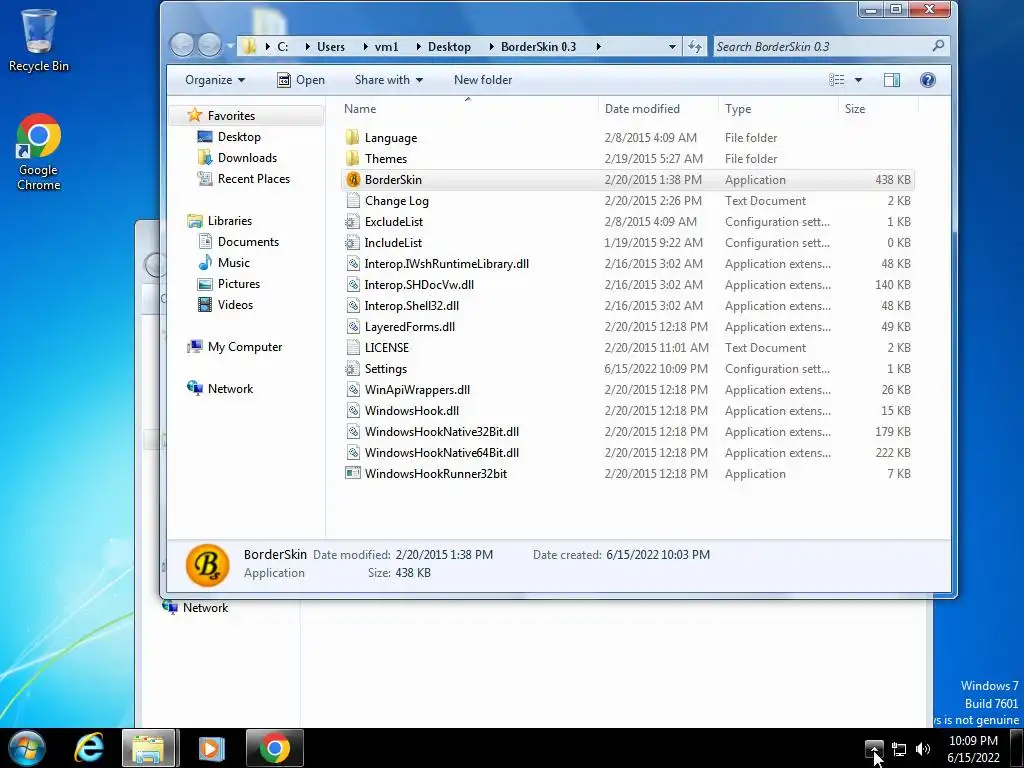Refresh the BorderSkin 0.3 folder view
Image resolution: width=1024 pixels, height=768 pixels.
(694, 46)
